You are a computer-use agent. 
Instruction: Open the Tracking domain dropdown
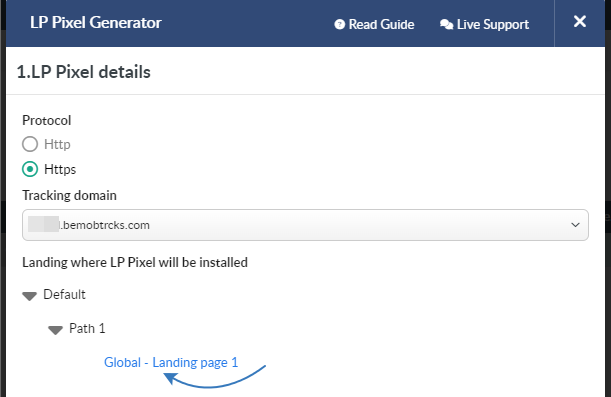click(x=305, y=225)
